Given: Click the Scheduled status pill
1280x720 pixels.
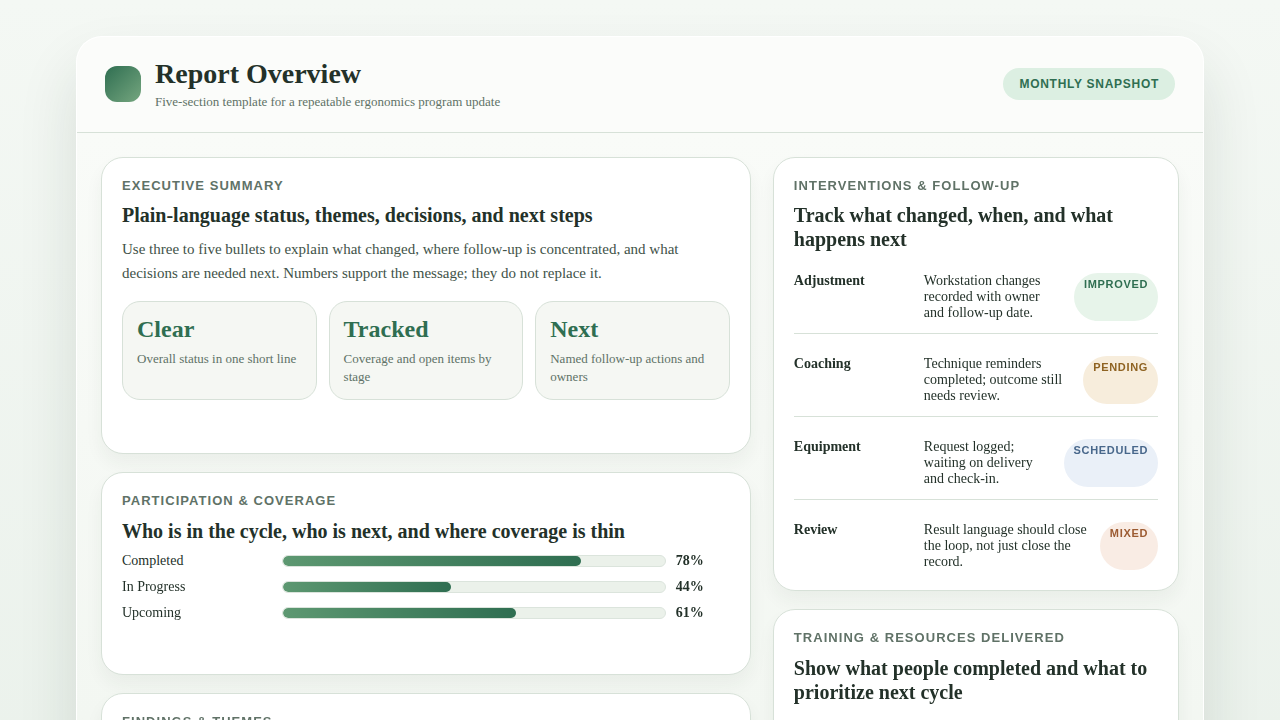Looking at the screenshot, I should point(1111,463).
